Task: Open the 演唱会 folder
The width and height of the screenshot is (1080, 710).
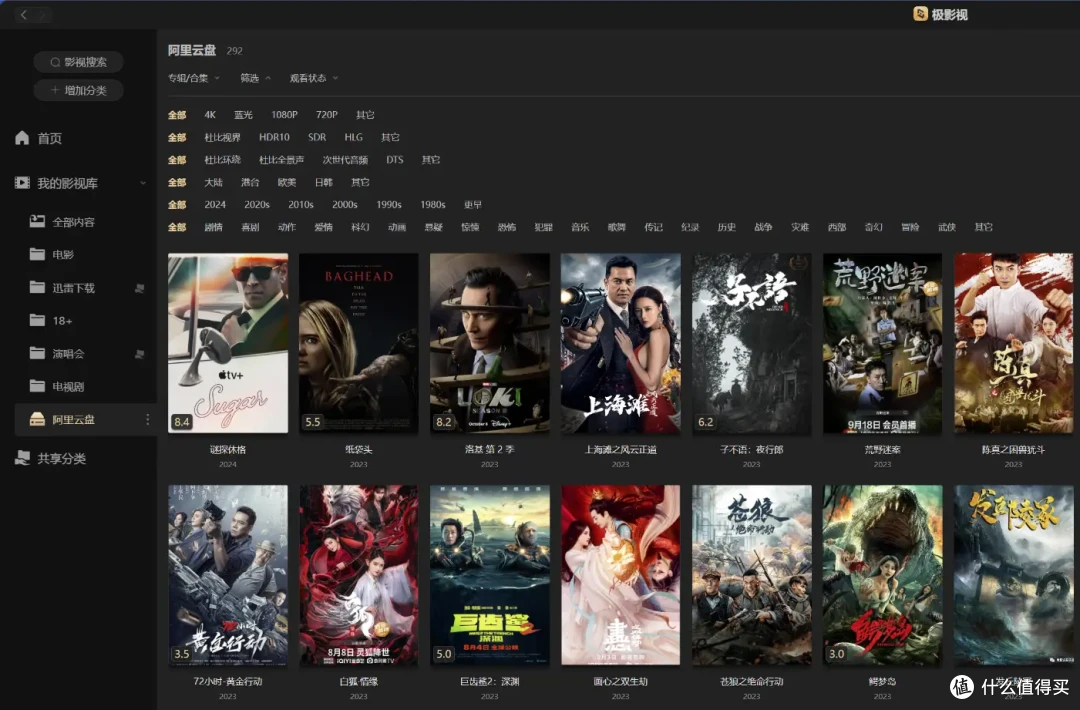Action: (x=56, y=353)
